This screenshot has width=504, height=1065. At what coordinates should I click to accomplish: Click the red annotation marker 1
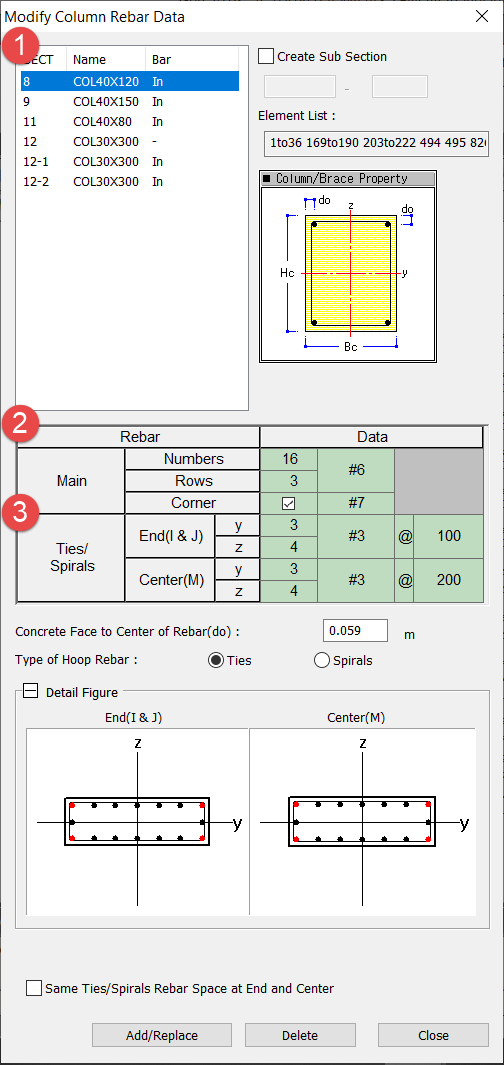click(21, 47)
